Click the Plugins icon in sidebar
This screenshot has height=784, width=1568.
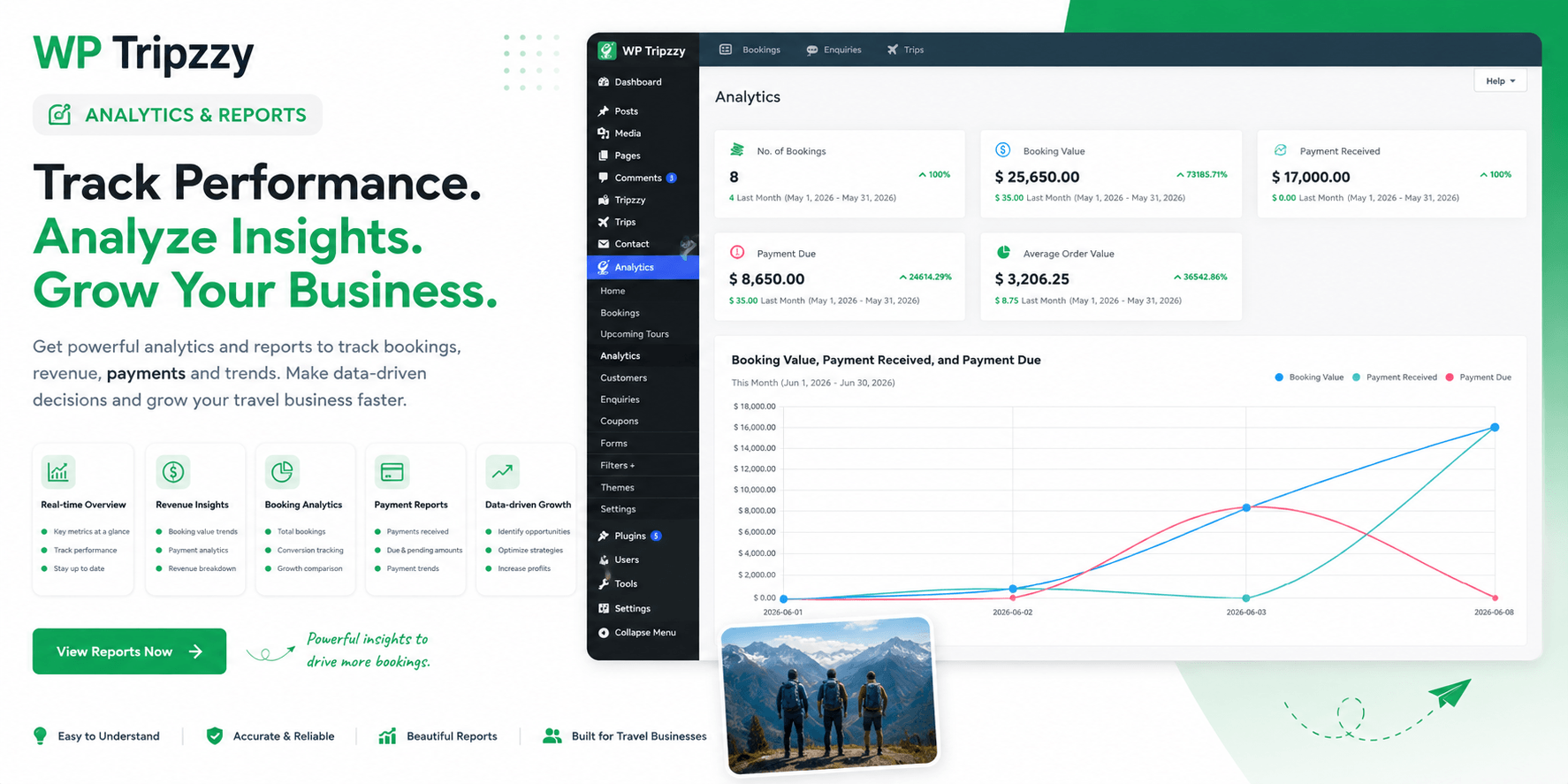coord(604,536)
